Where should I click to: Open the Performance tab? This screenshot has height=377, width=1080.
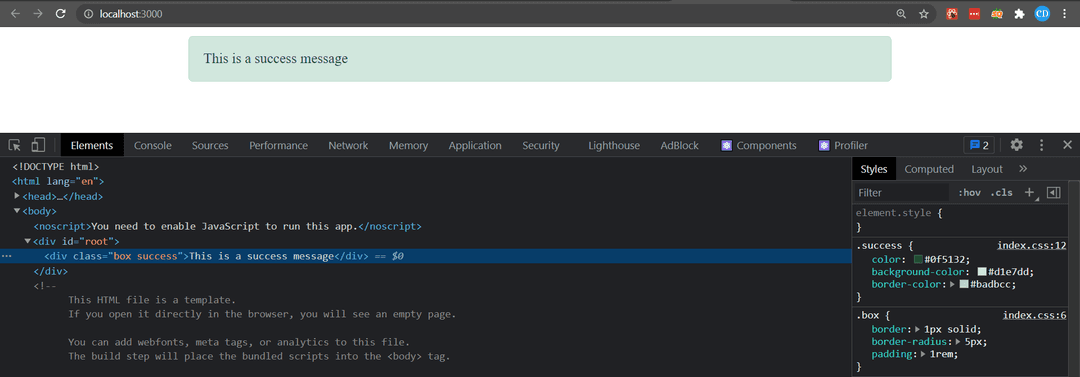[x=278, y=145]
